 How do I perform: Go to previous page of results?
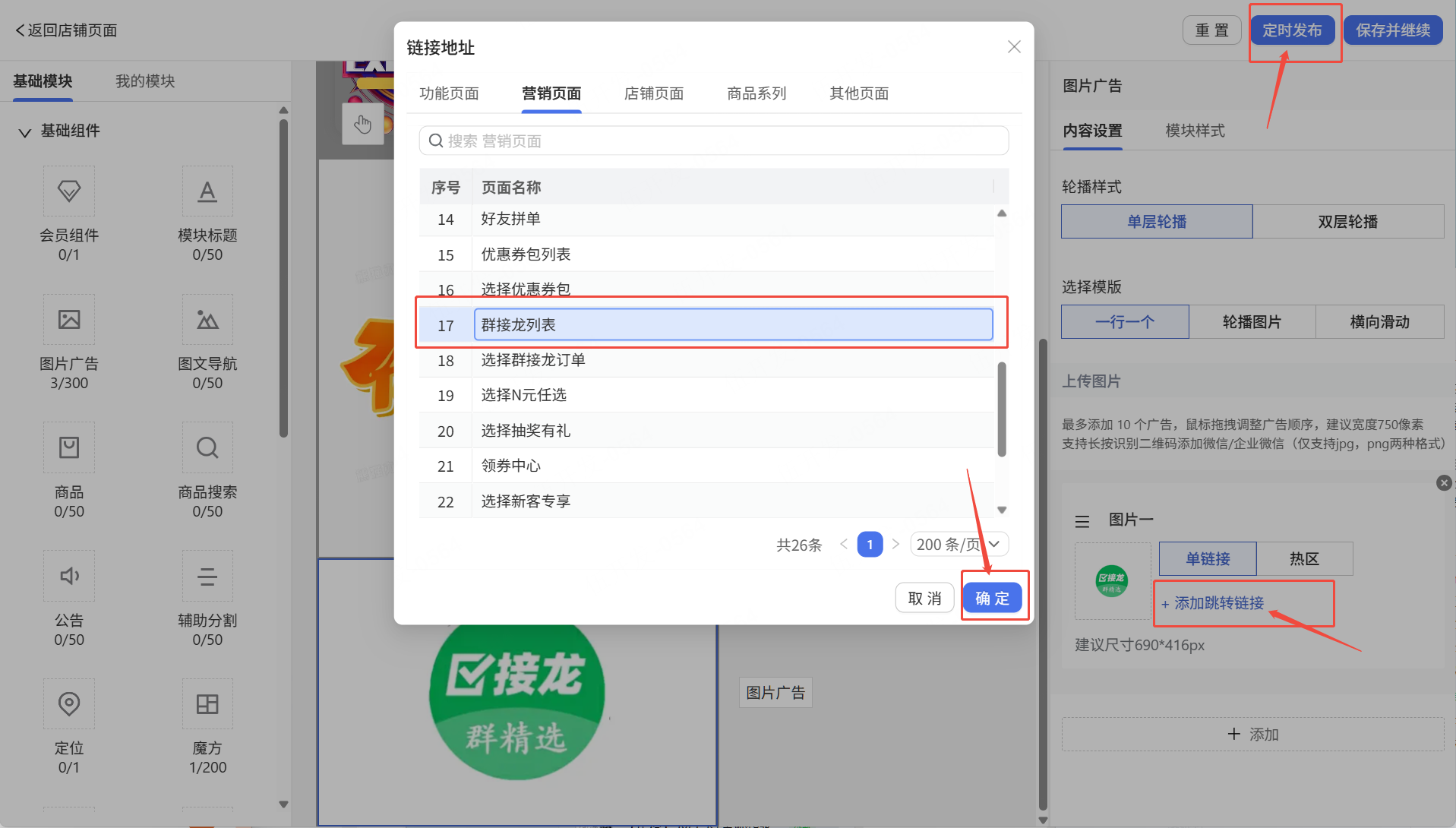tap(843, 544)
